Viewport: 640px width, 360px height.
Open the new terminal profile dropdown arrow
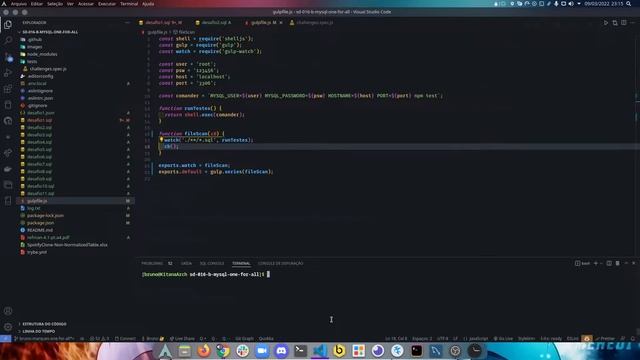click(x=601, y=263)
